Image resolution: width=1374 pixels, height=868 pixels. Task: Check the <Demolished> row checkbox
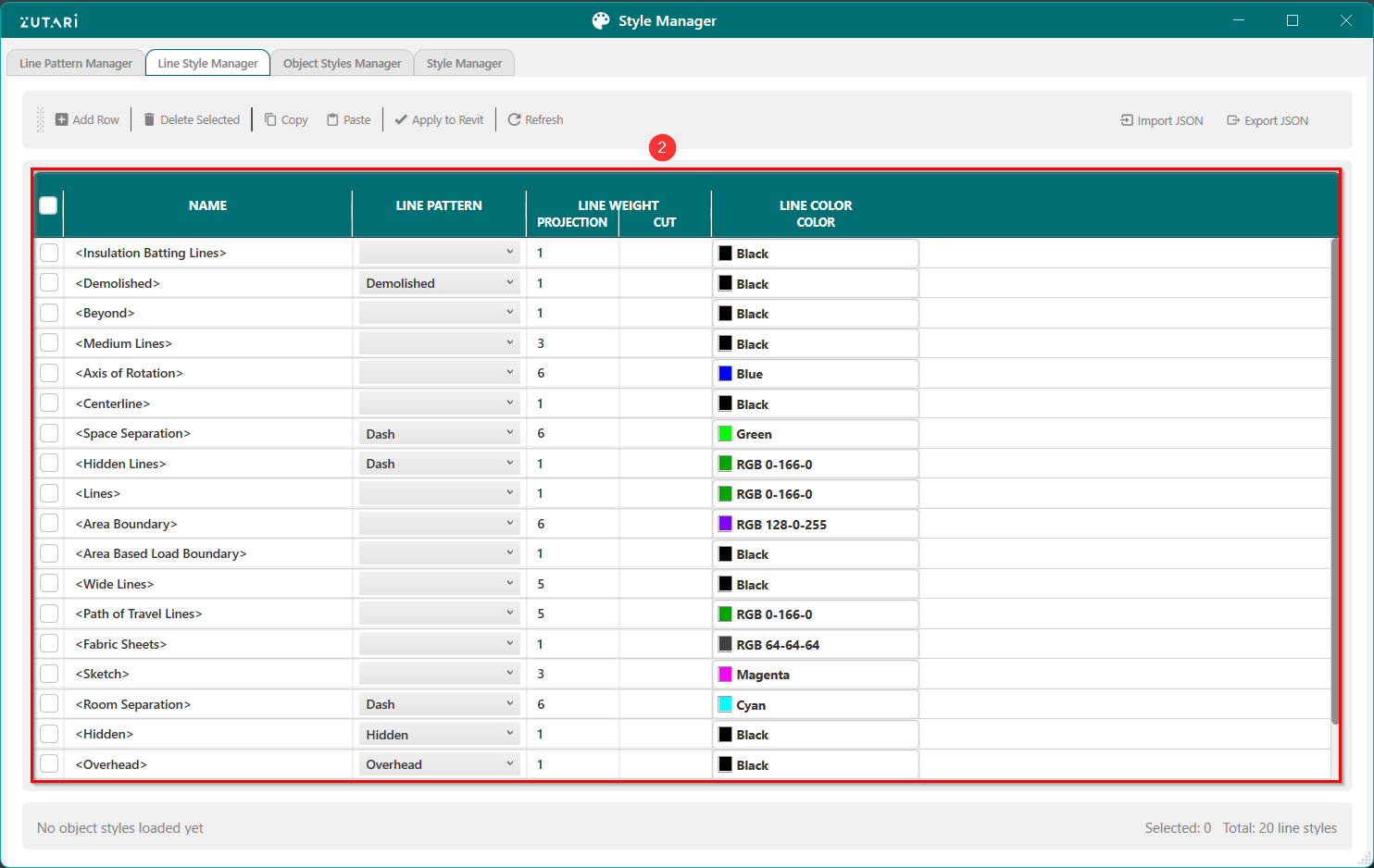pyautogui.click(x=49, y=283)
